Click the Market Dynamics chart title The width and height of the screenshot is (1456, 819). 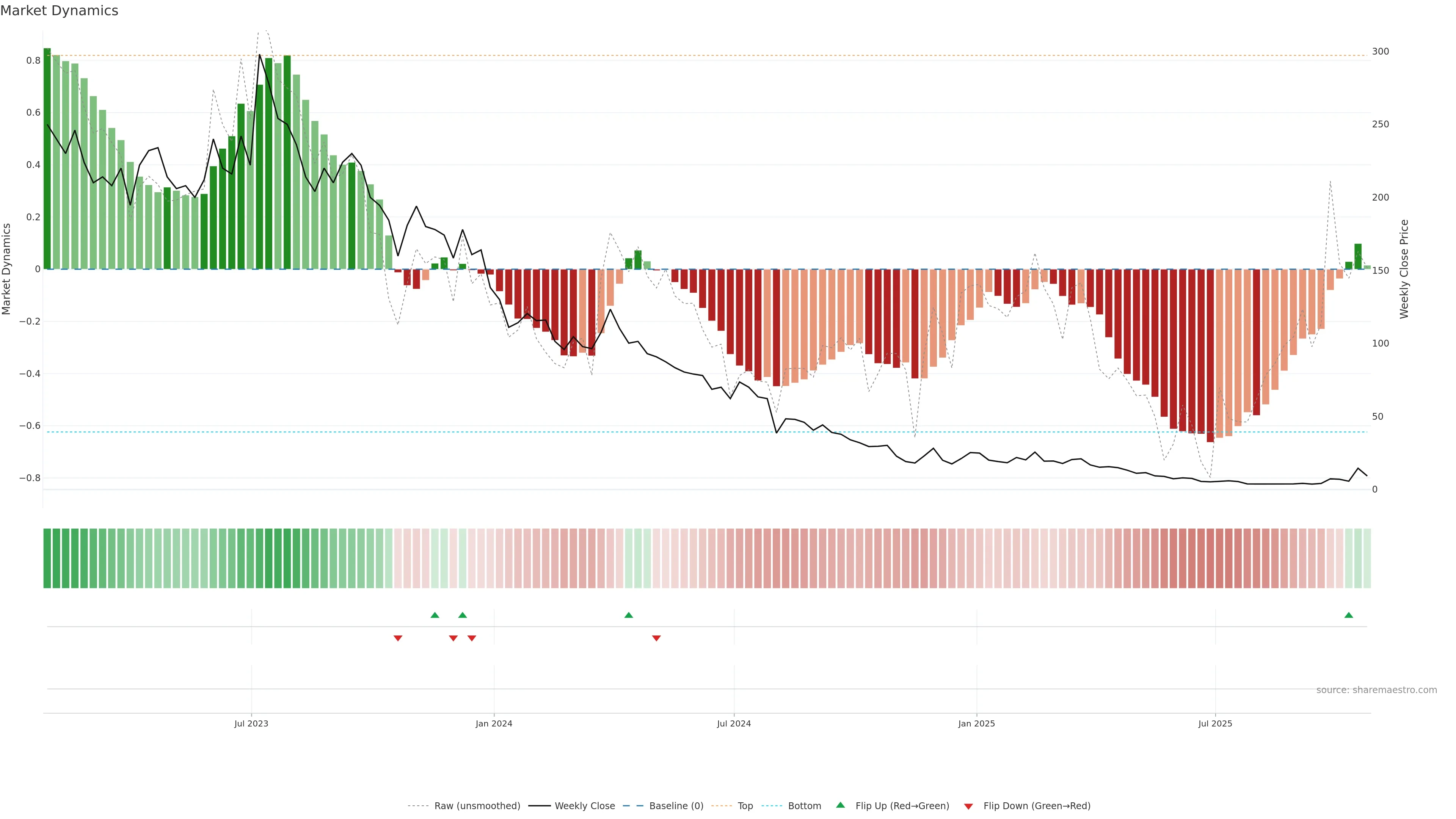(x=60, y=11)
